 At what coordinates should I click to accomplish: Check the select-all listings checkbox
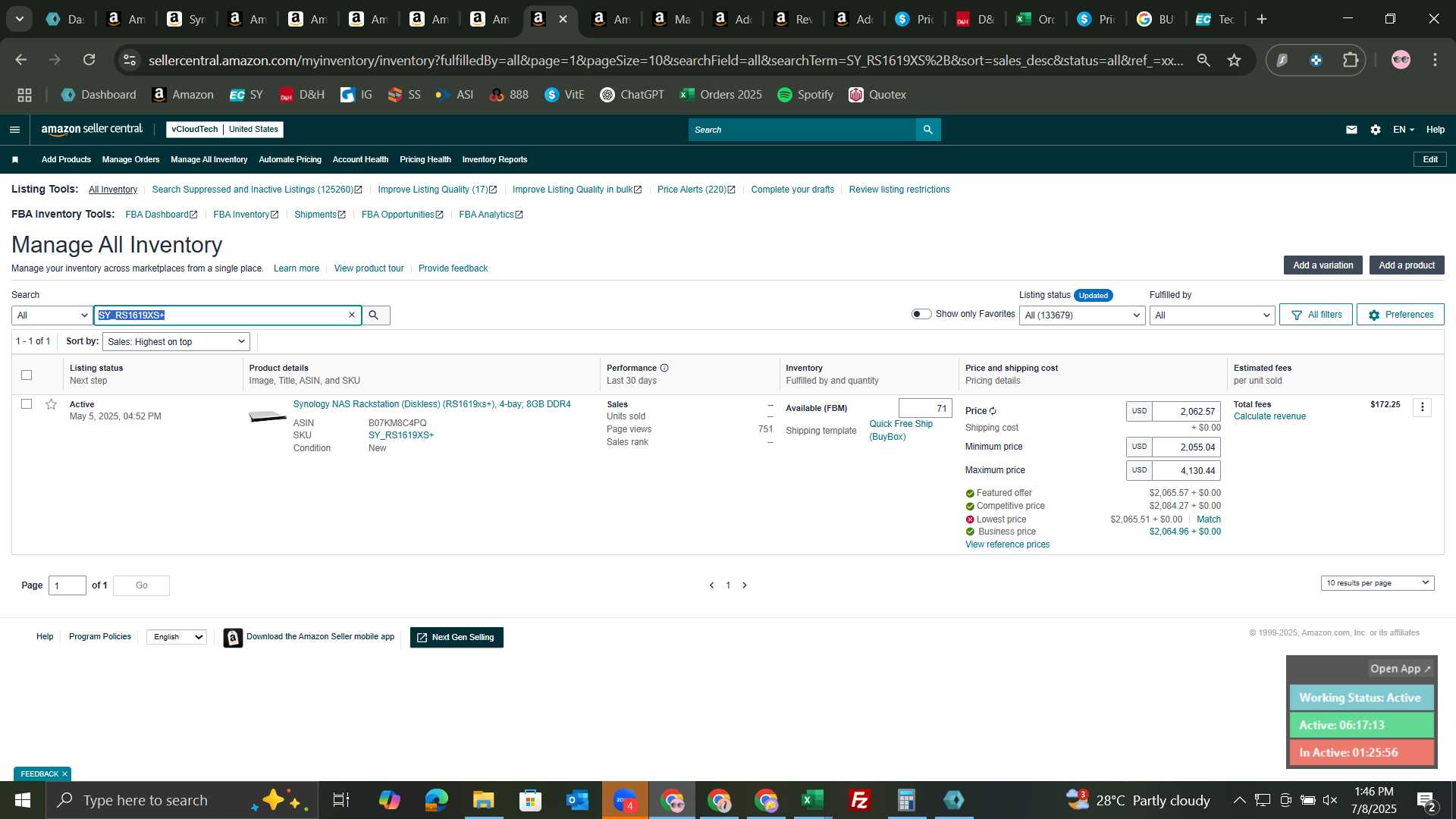click(x=27, y=375)
